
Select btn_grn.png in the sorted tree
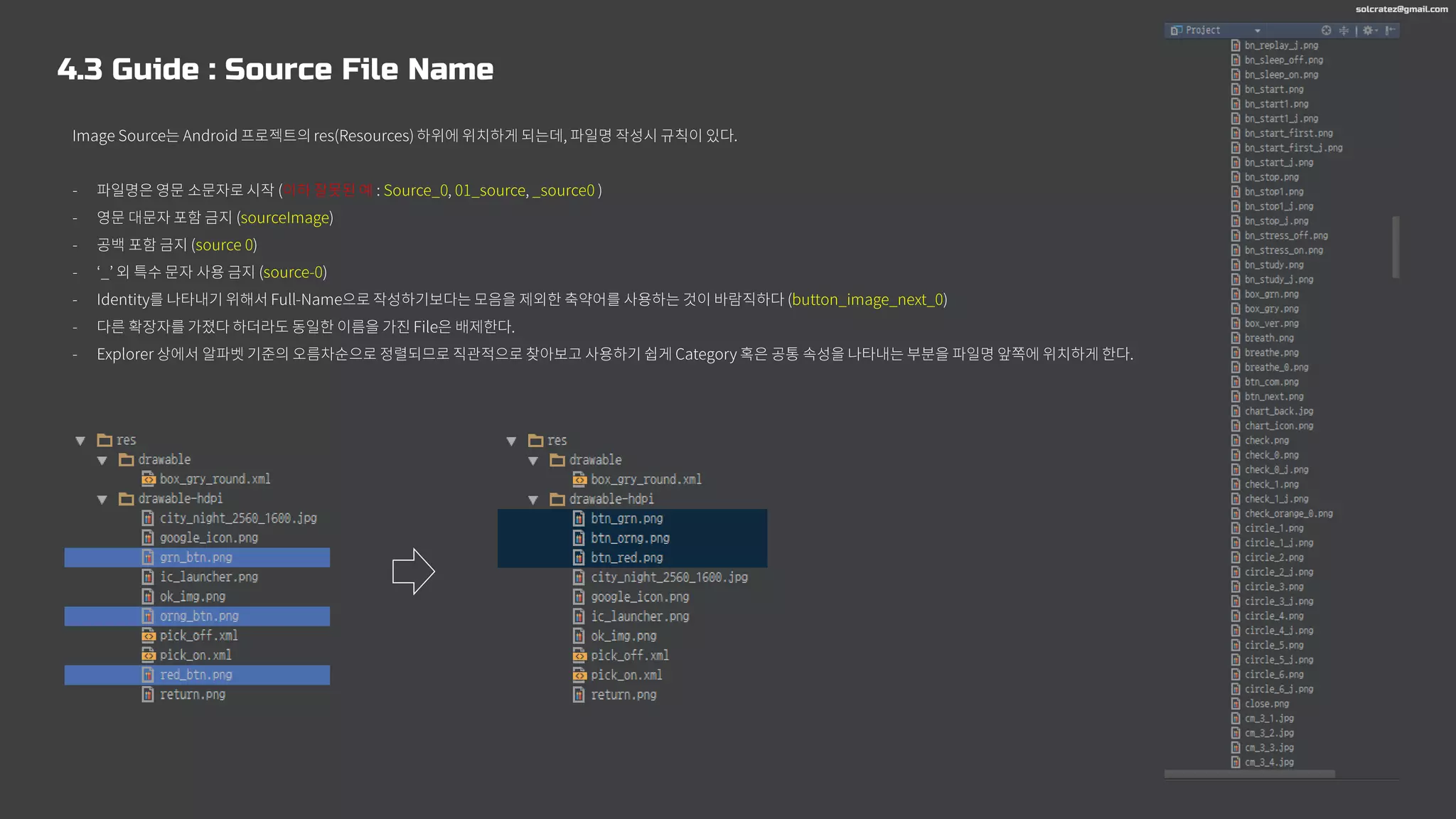[x=632, y=519]
